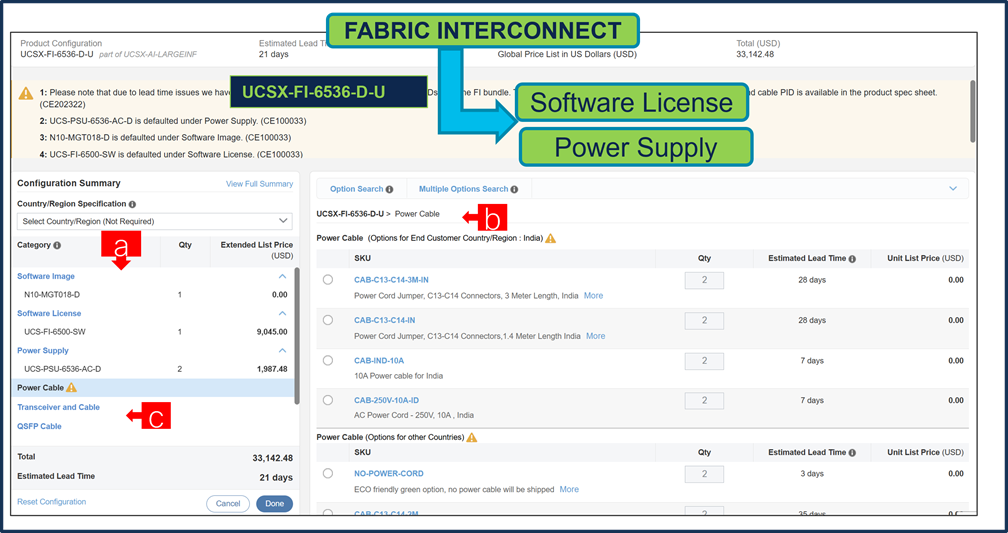Image resolution: width=1008 pixels, height=533 pixels.
Task: Click the N10-MGT018-D item row
Action: (152, 295)
